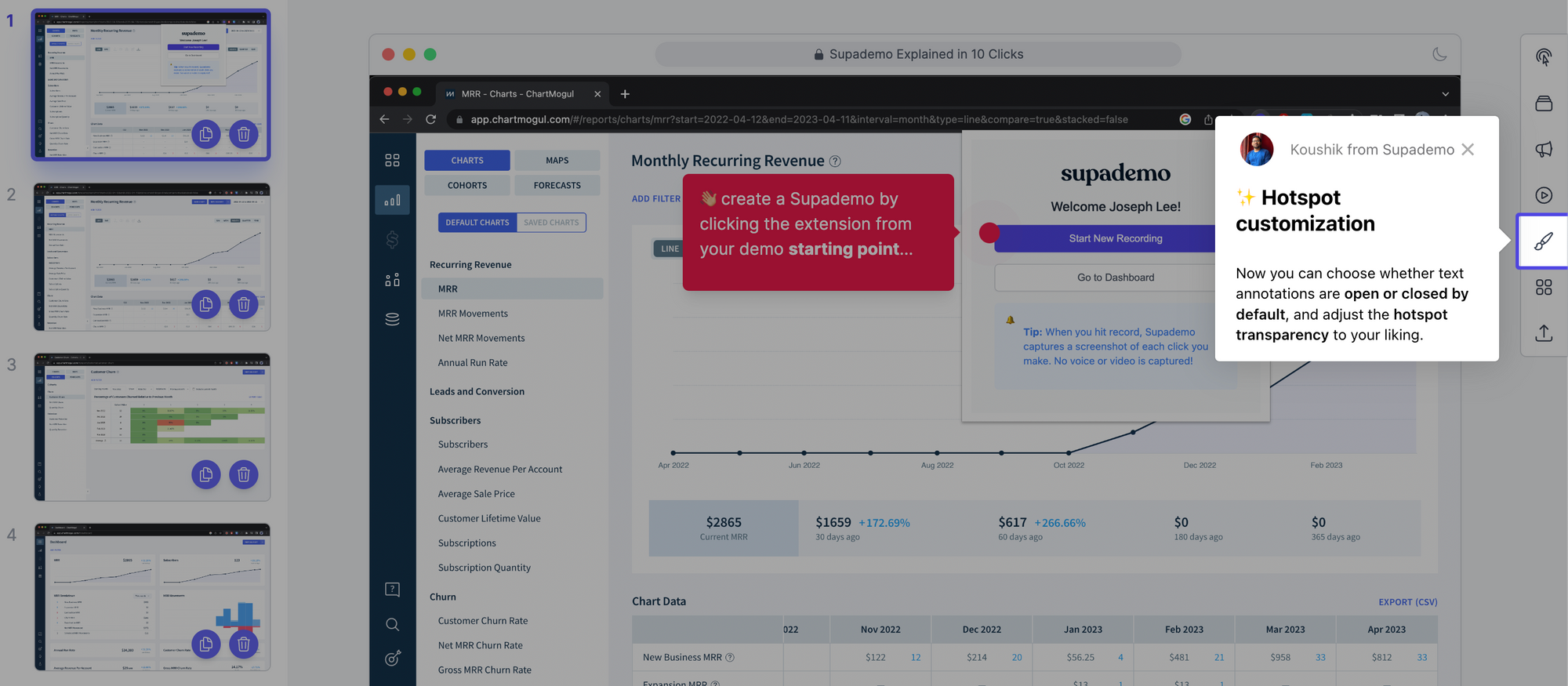The width and height of the screenshot is (1568, 686).
Task: Toggle dark mode moon icon
Action: click(x=1439, y=54)
